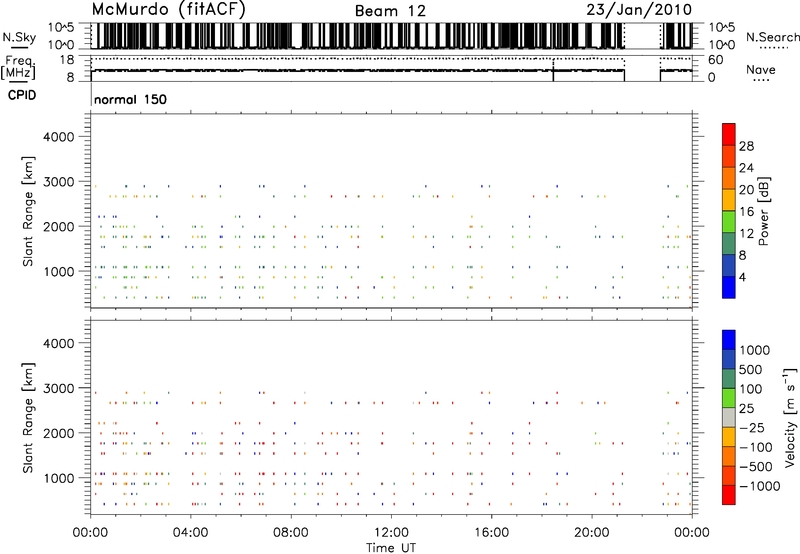The width and height of the screenshot is (800, 554).
Task: Click '4000' on the power panel axis
Action: tap(59, 137)
